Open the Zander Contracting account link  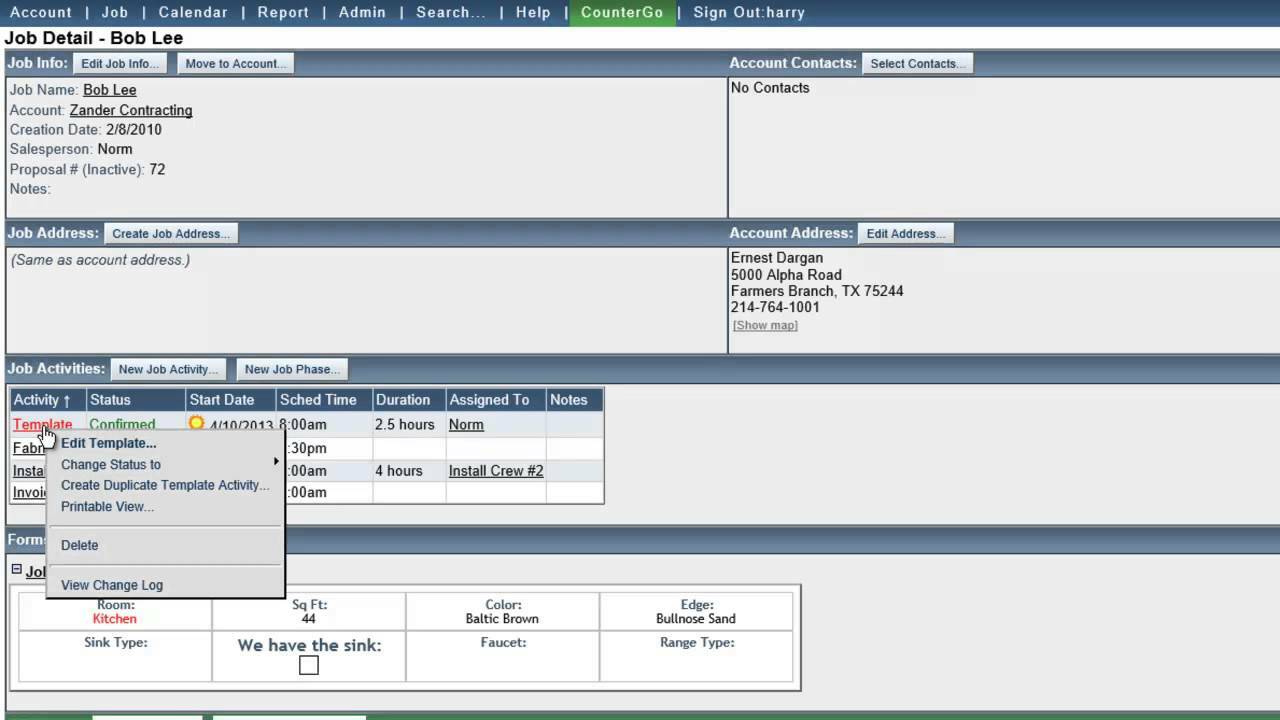pyautogui.click(x=131, y=110)
